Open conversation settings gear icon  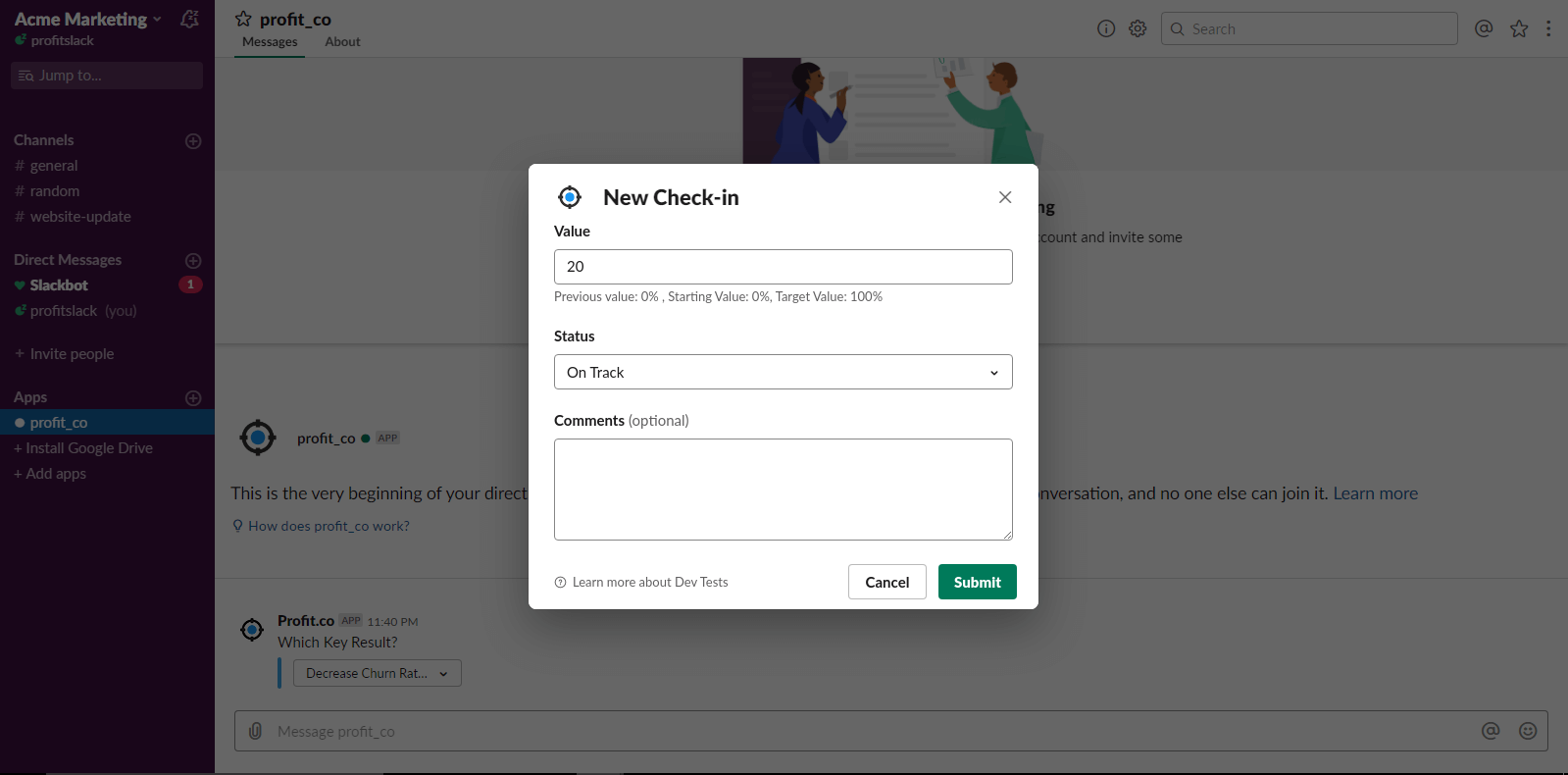tap(1138, 28)
